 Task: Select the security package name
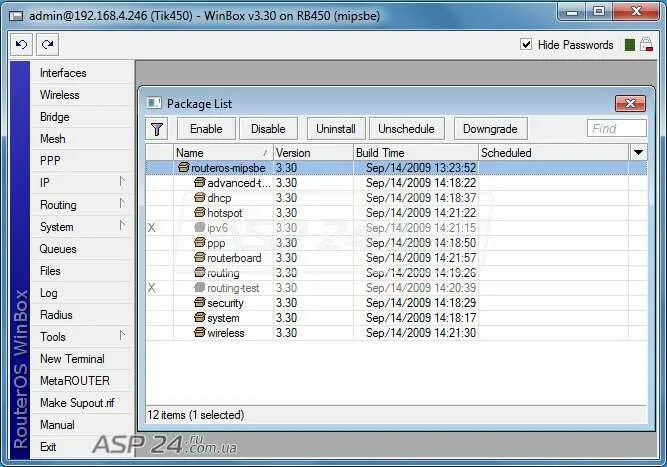tap(225, 303)
